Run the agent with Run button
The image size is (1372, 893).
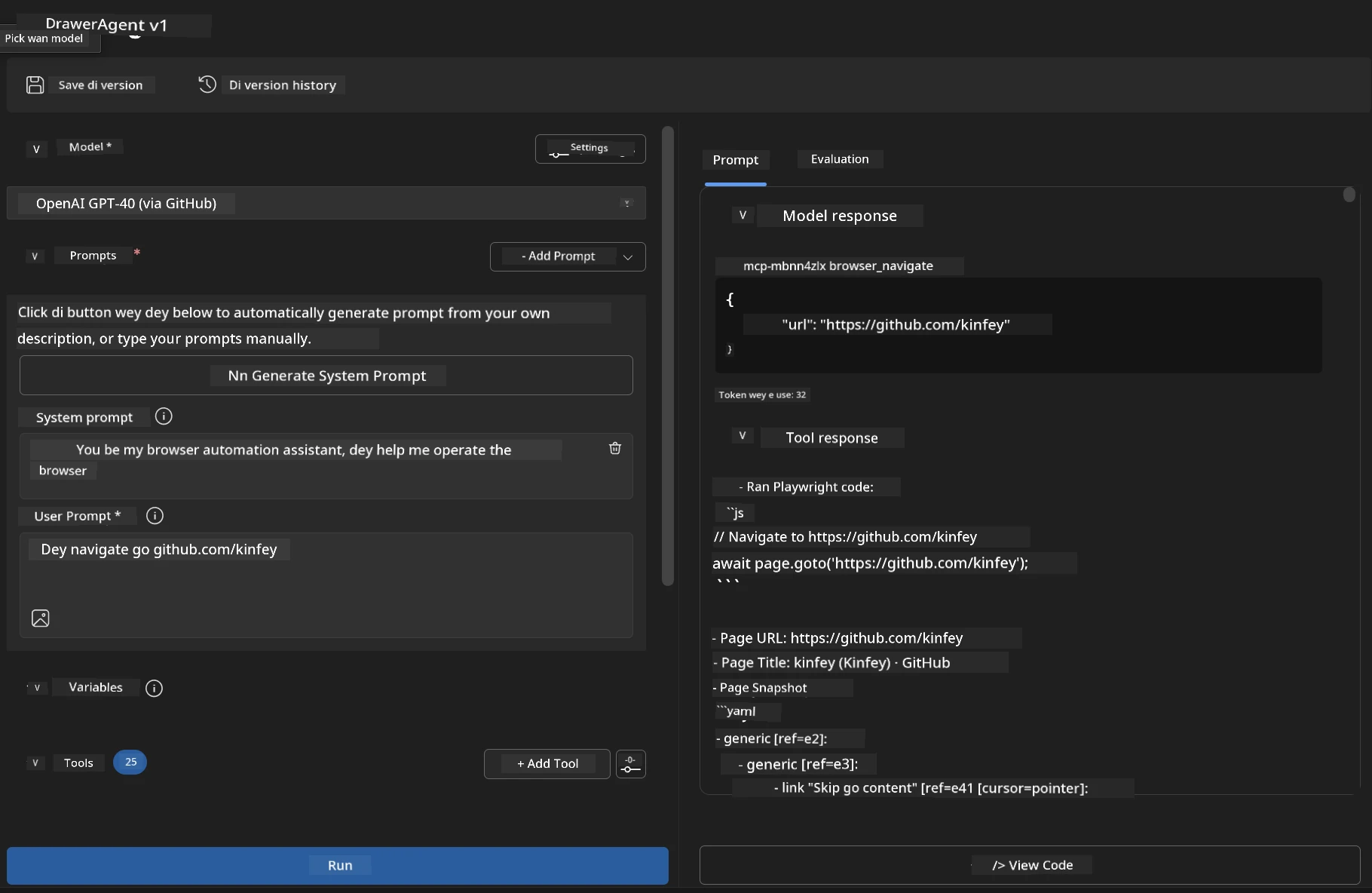coord(338,865)
